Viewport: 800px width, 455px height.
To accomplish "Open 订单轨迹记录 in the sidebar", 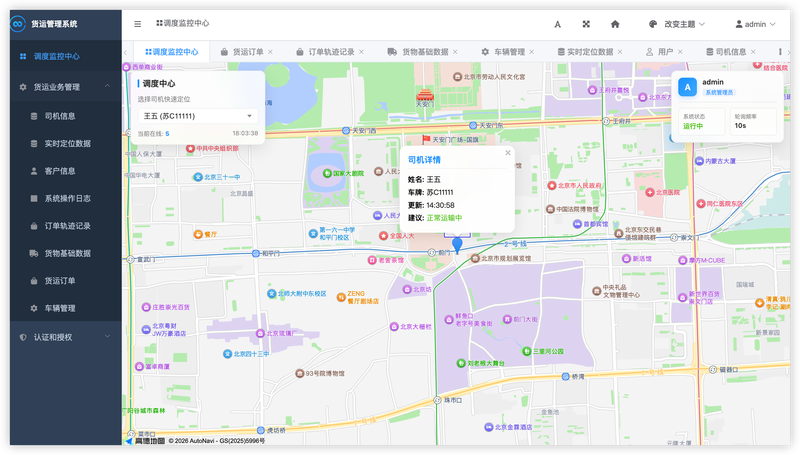I will pyautogui.click(x=66, y=226).
